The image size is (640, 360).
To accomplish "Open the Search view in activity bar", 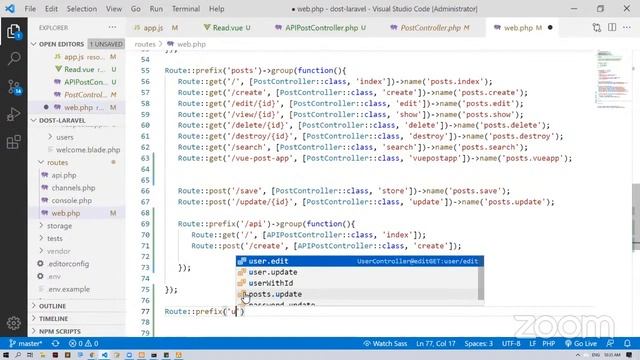I will (13, 59).
